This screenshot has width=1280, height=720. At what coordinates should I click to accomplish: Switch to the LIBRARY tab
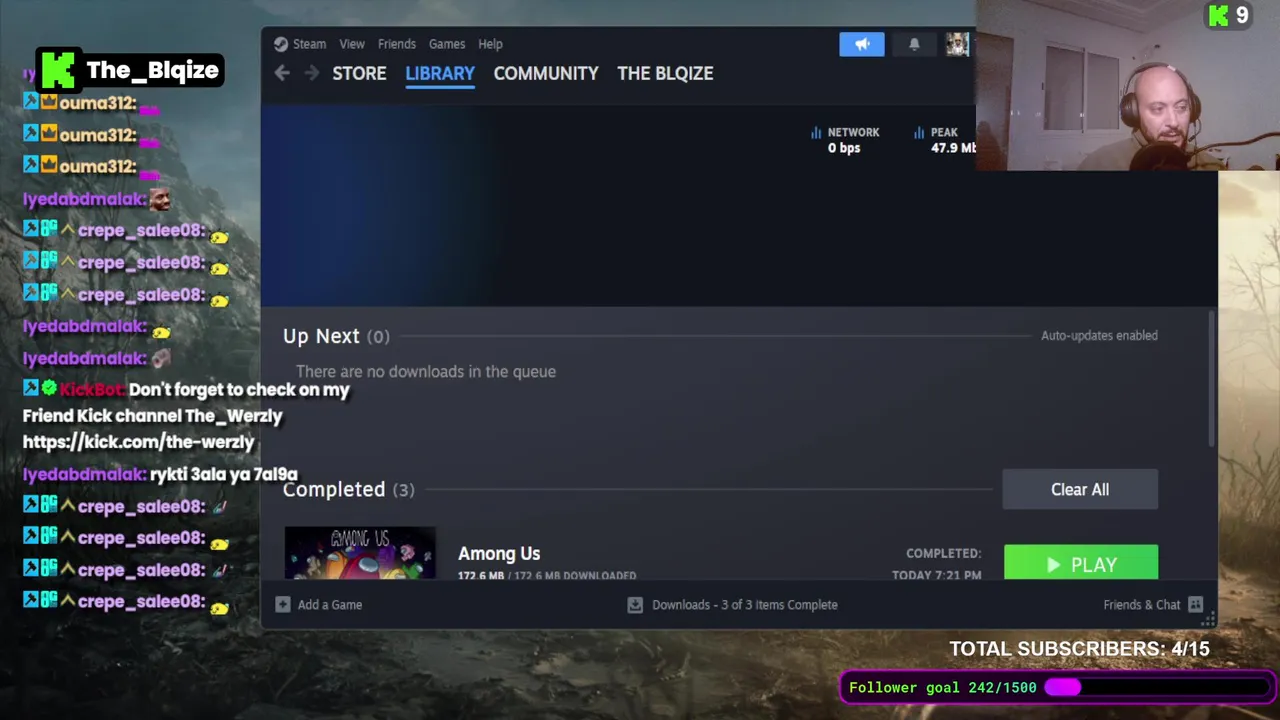coord(440,73)
